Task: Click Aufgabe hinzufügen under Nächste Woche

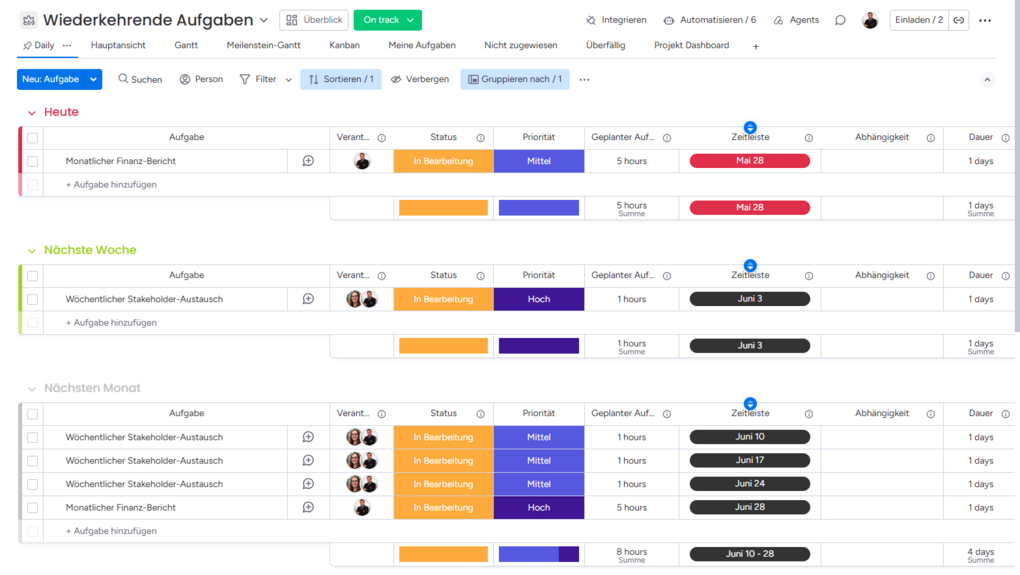Action: 111,323
